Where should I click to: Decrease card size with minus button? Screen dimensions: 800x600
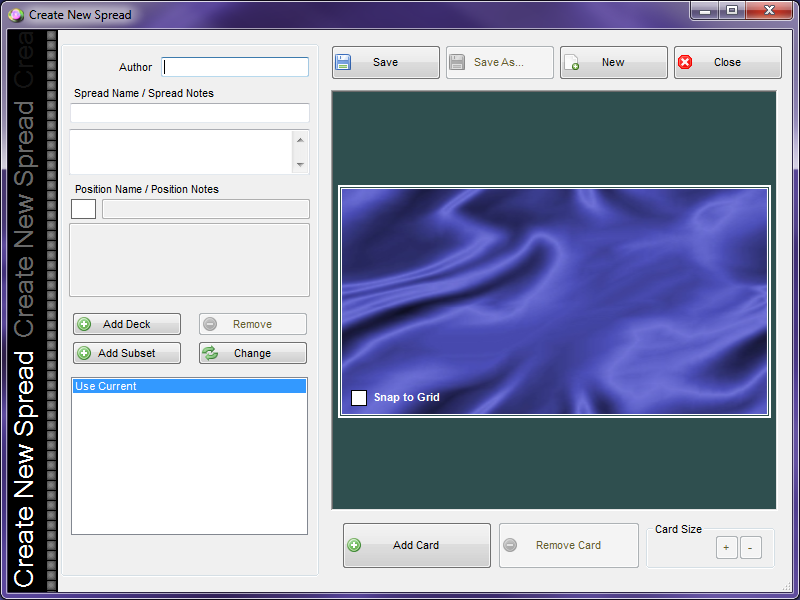pyautogui.click(x=751, y=548)
